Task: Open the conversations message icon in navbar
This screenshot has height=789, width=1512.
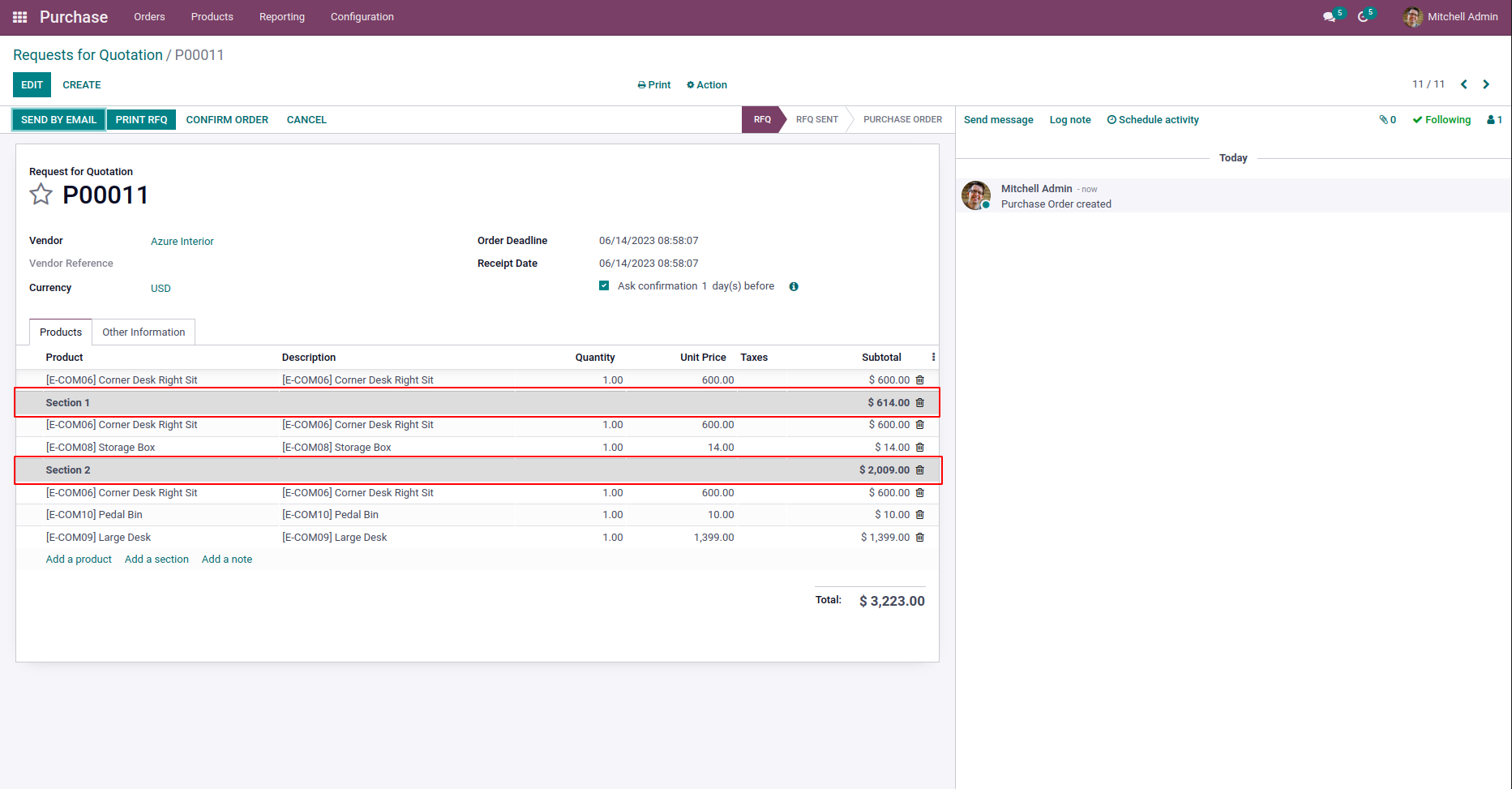Action: [x=1329, y=17]
